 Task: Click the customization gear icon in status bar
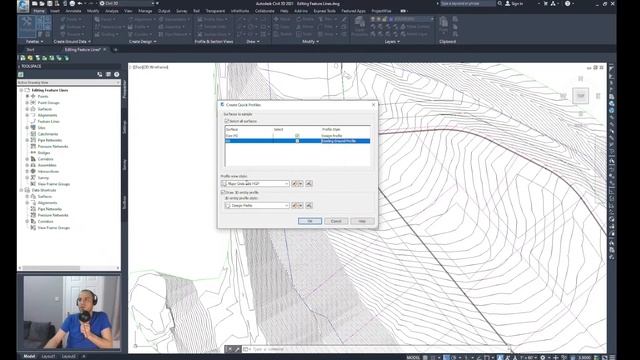pyautogui.click(x=542, y=357)
